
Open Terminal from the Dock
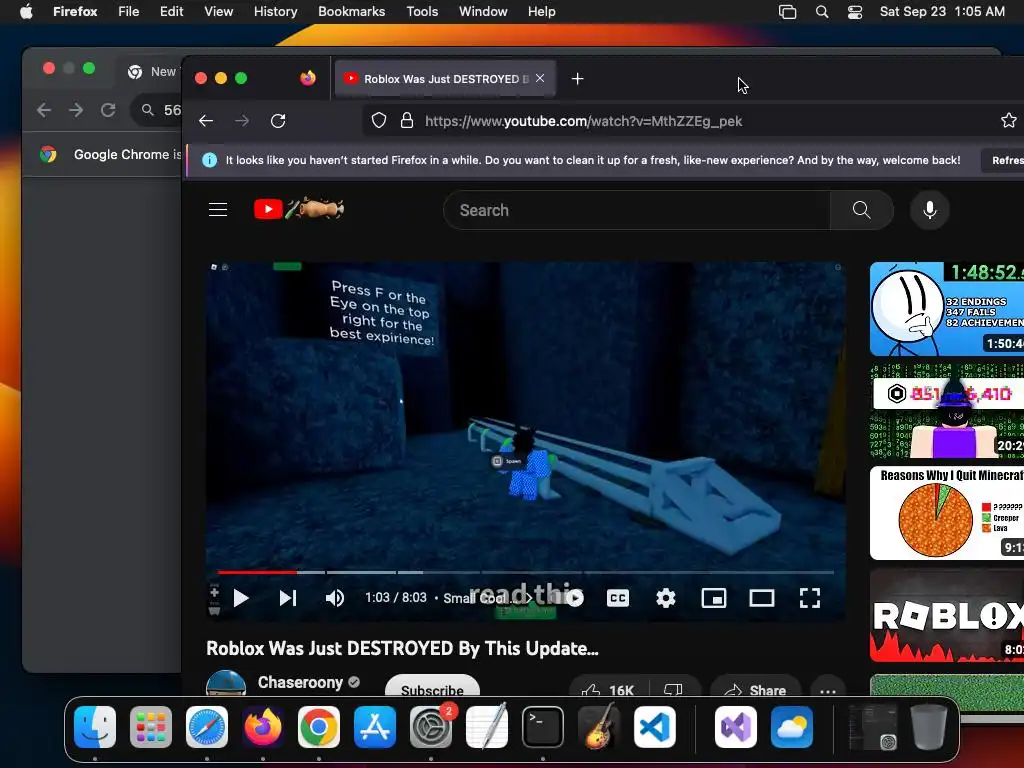pos(543,726)
